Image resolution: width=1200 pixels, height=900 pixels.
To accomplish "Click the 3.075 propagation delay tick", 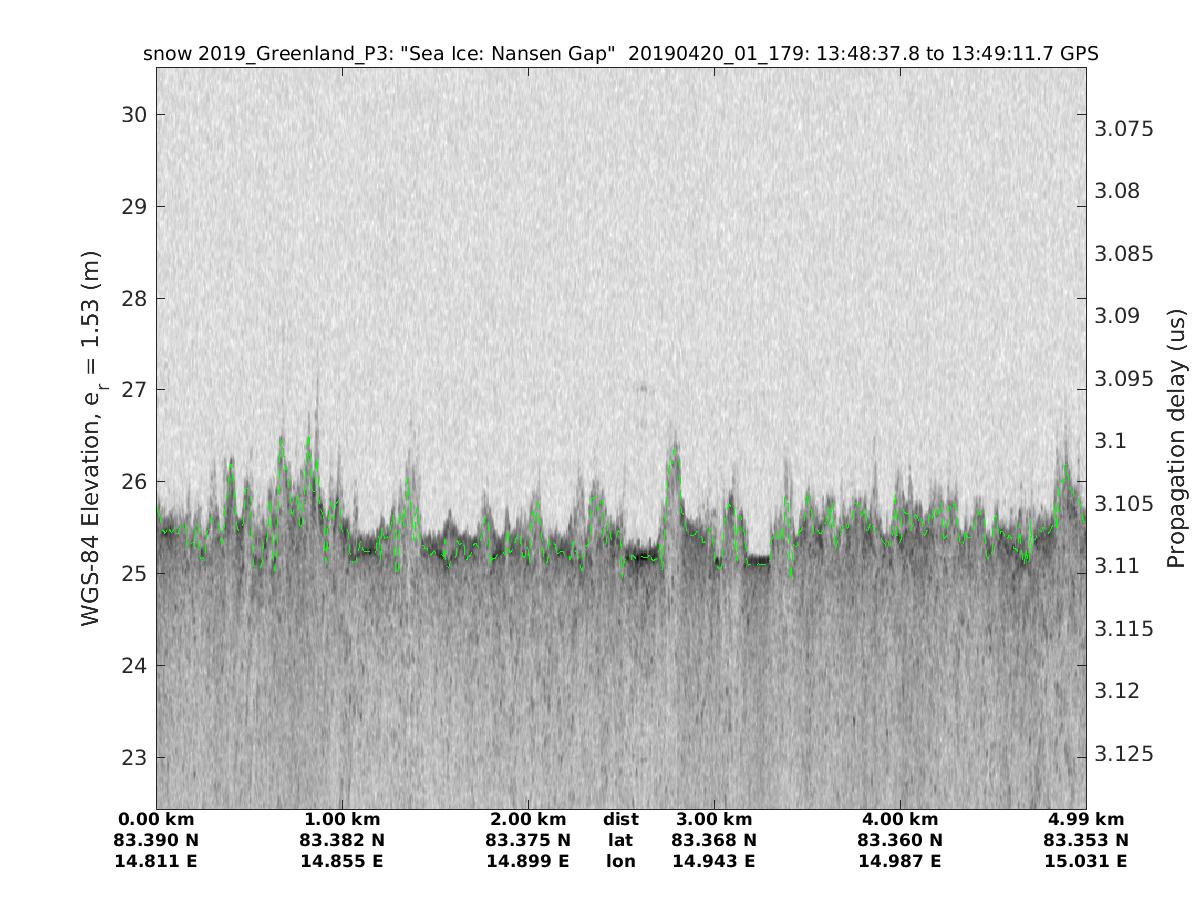I will tap(1126, 129).
